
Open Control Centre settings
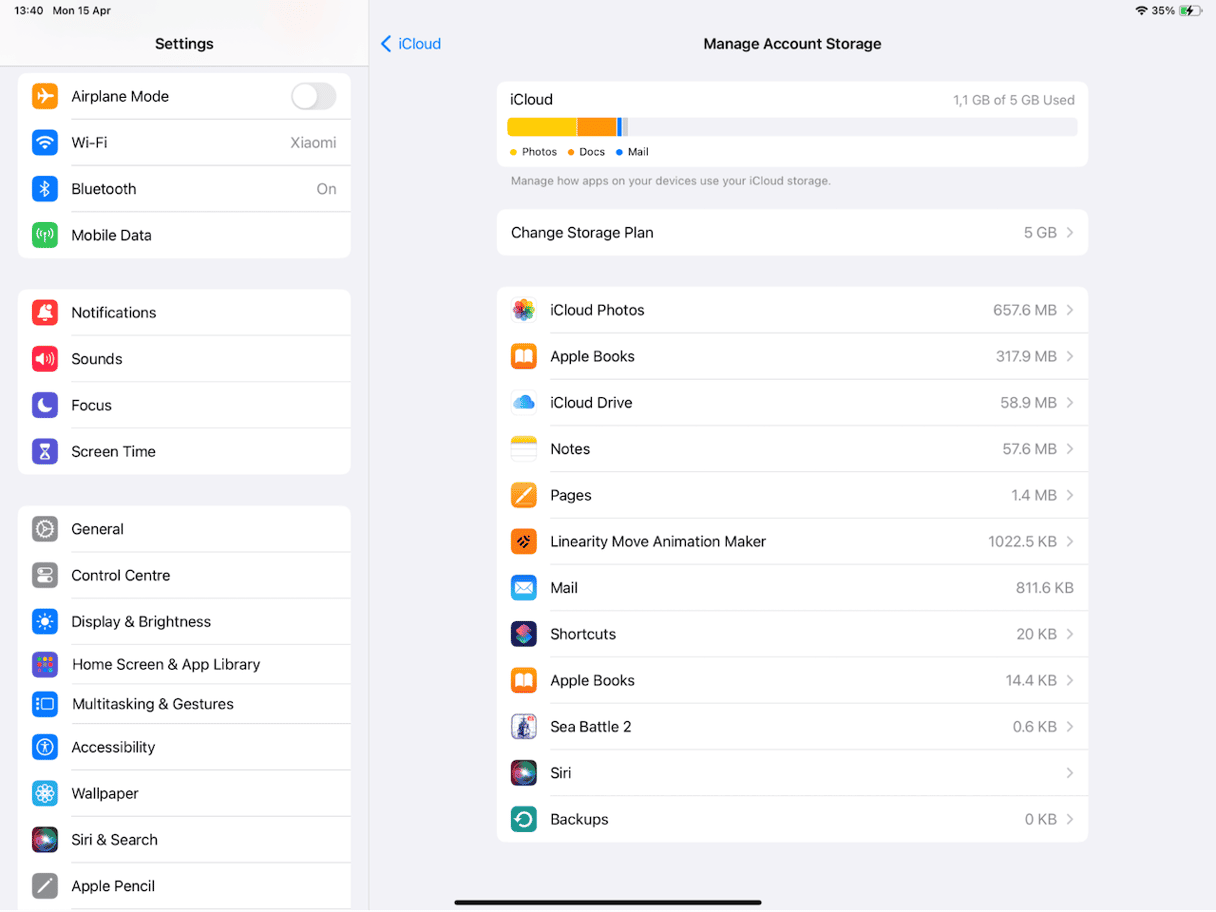pos(184,575)
